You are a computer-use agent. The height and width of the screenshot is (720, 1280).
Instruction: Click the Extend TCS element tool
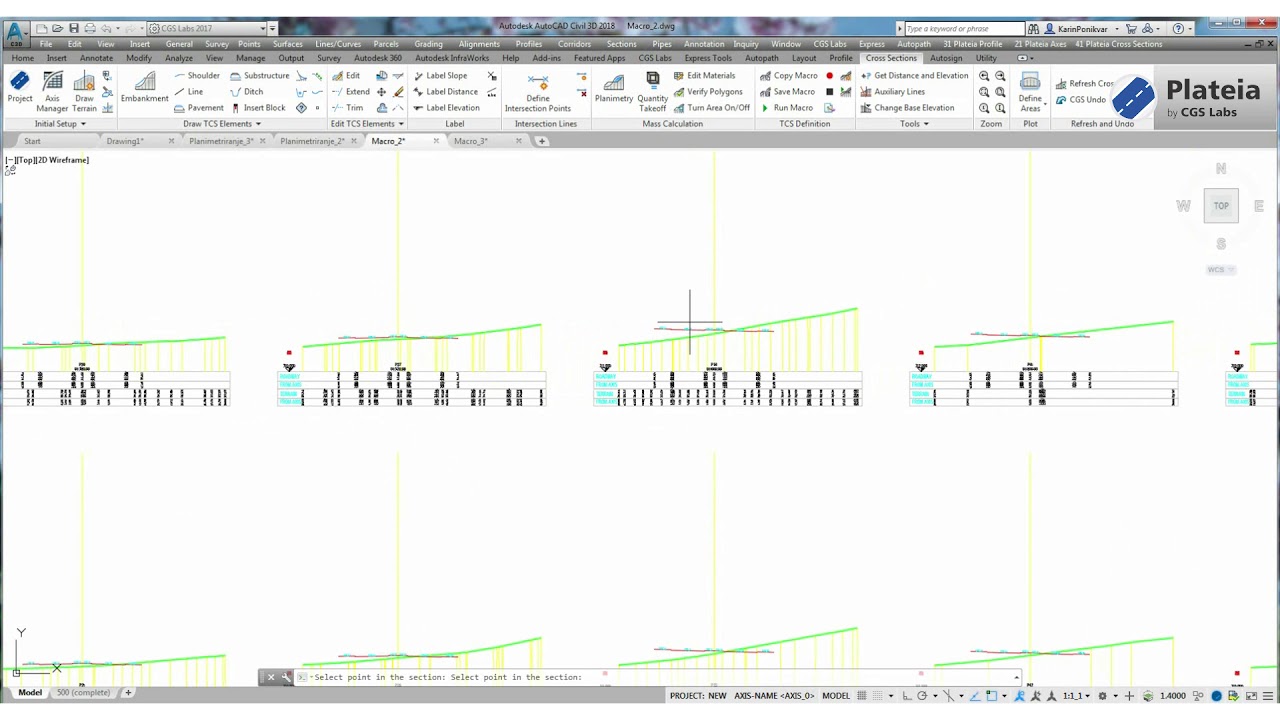click(x=350, y=92)
